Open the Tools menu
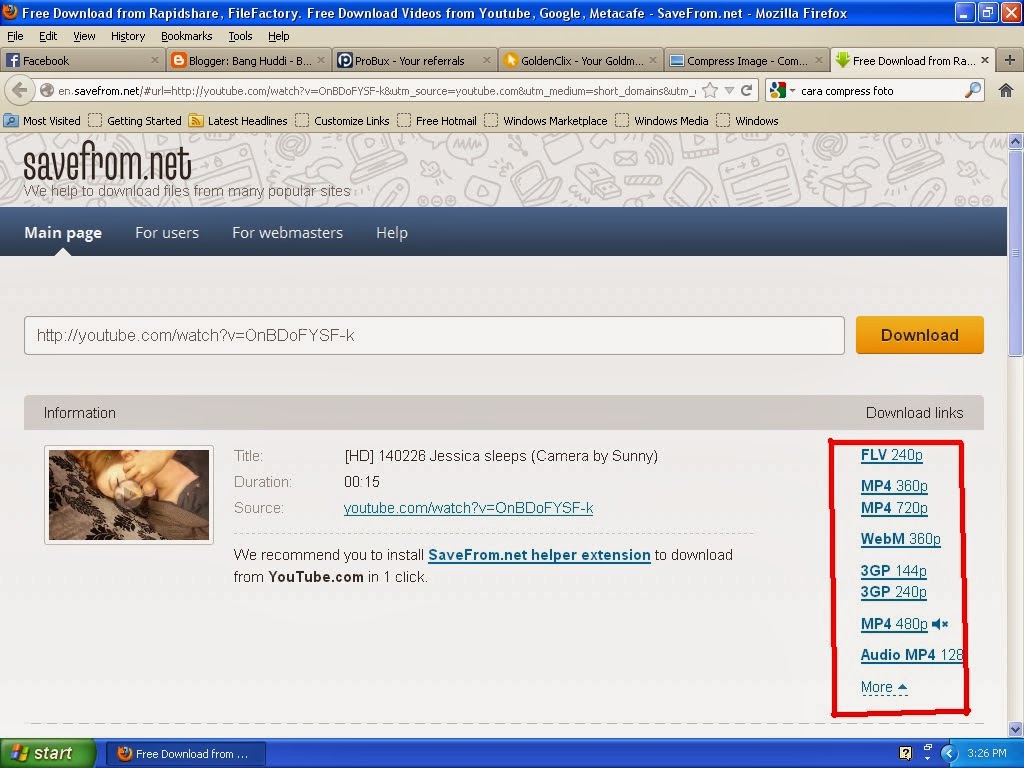This screenshot has height=768, width=1024. tap(240, 36)
